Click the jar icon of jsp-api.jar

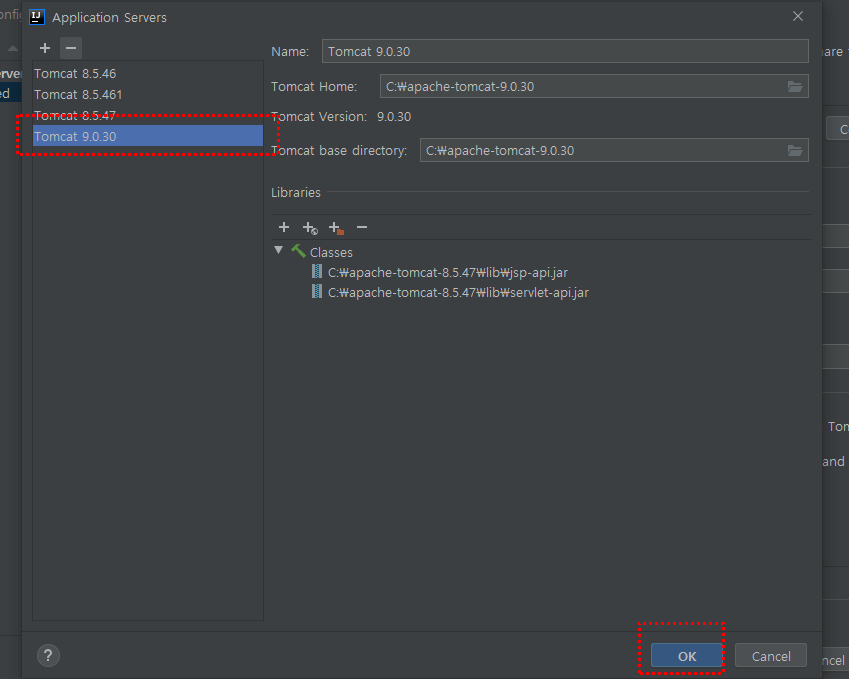coord(317,271)
